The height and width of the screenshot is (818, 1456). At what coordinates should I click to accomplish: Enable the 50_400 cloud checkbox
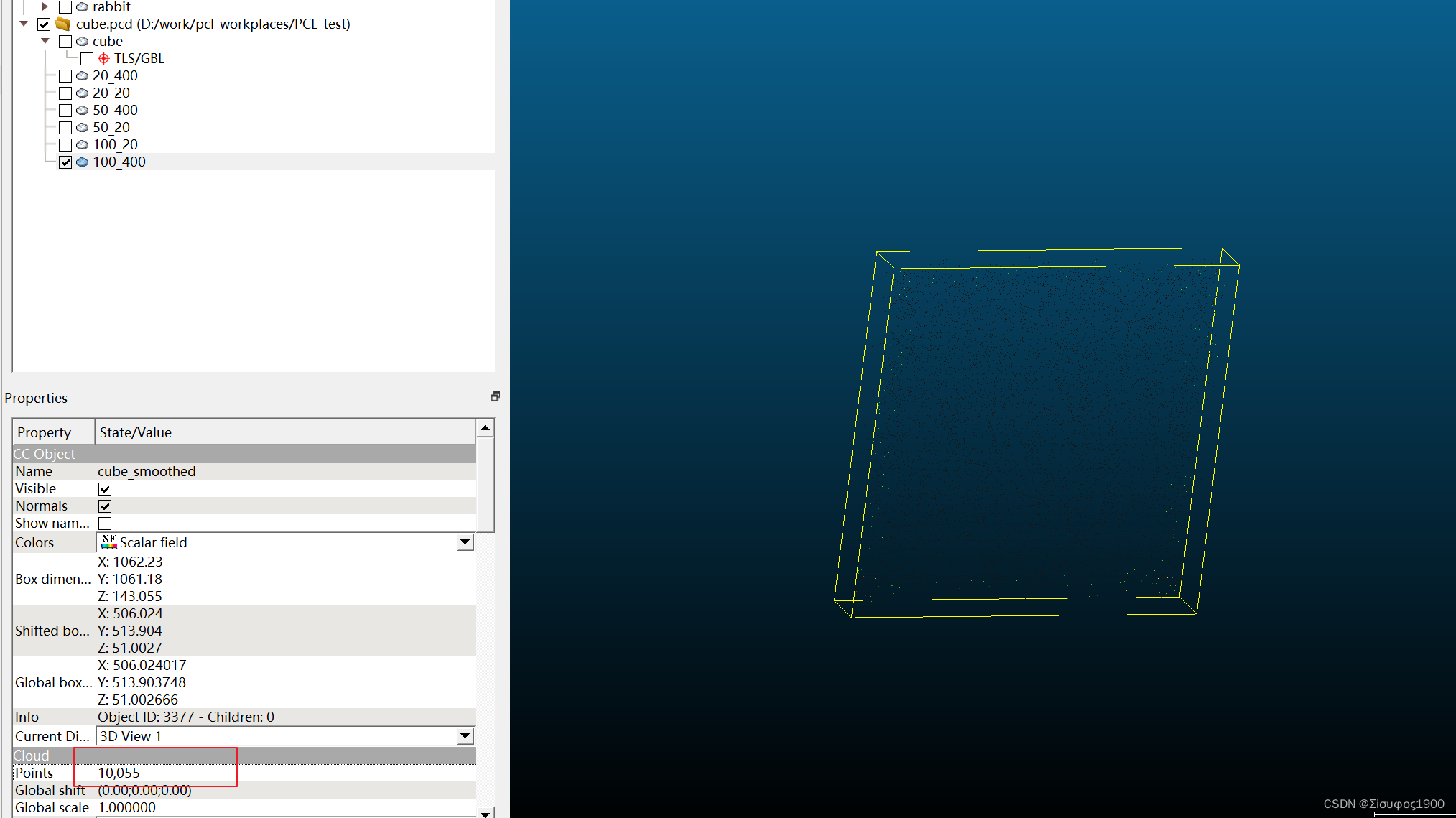tap(65, 111)
